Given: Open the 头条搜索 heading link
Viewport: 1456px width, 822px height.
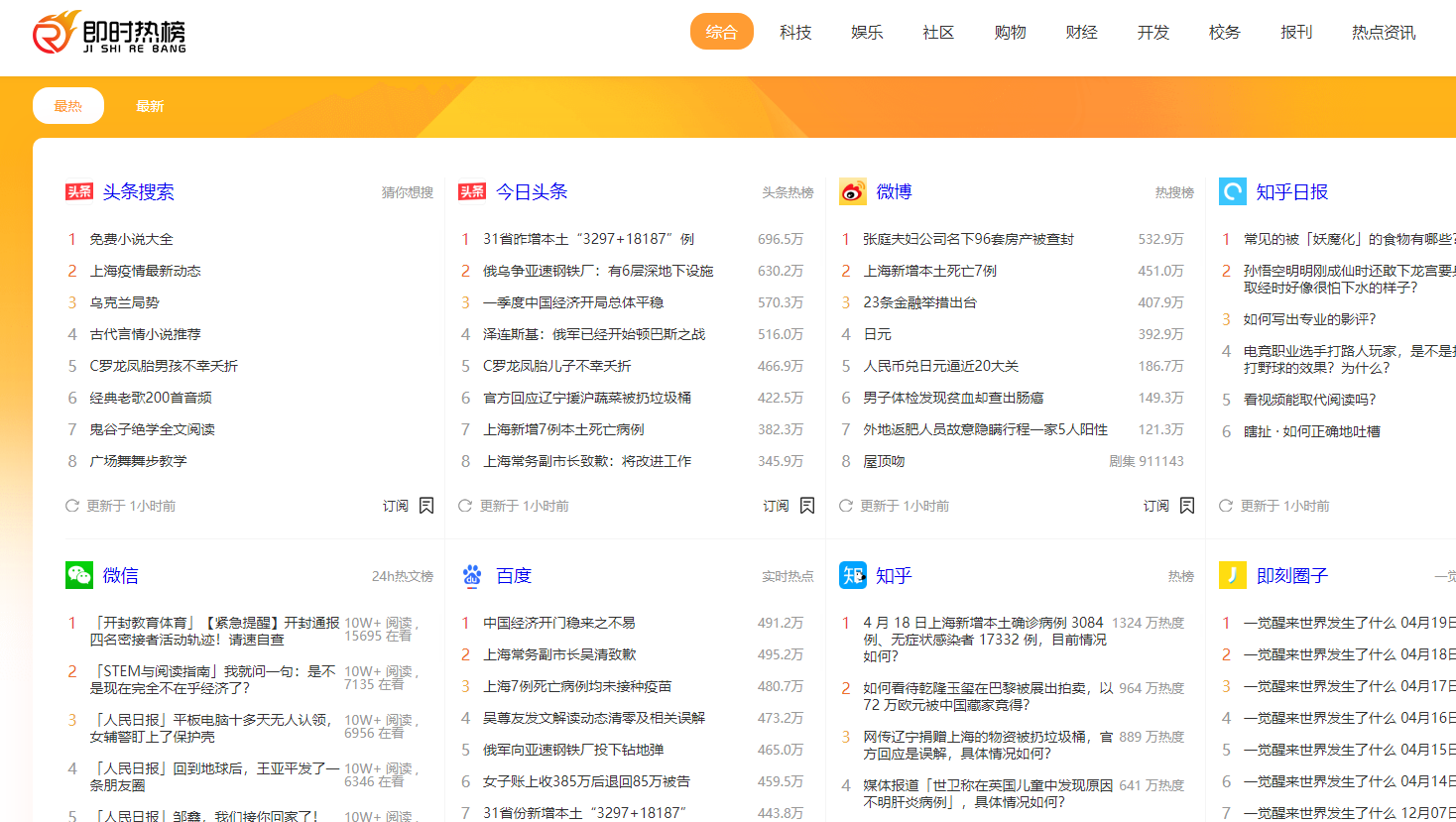Looking at the screenshot, I should point(139,191).
